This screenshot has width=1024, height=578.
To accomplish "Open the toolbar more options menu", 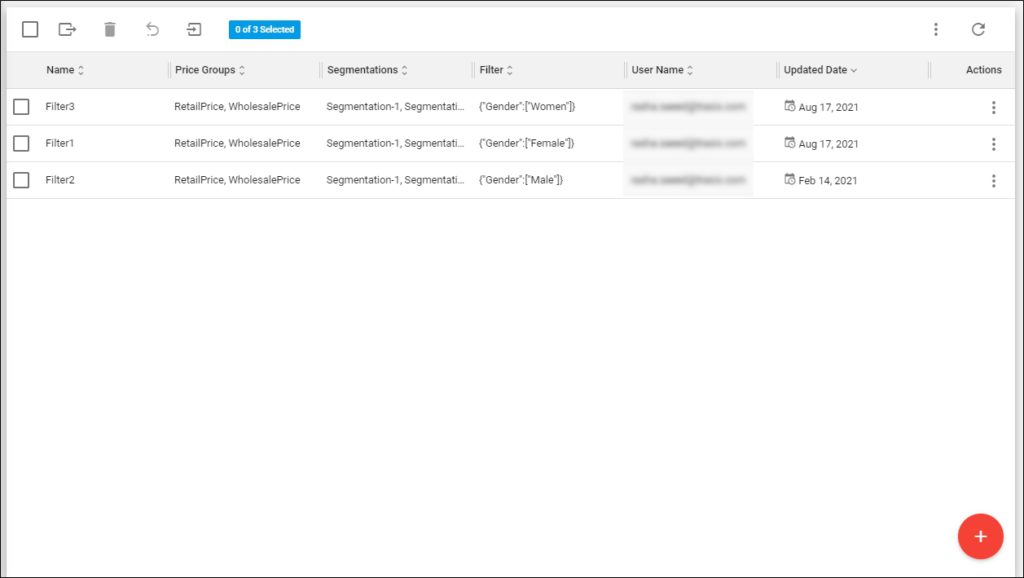I will (936, 29).
